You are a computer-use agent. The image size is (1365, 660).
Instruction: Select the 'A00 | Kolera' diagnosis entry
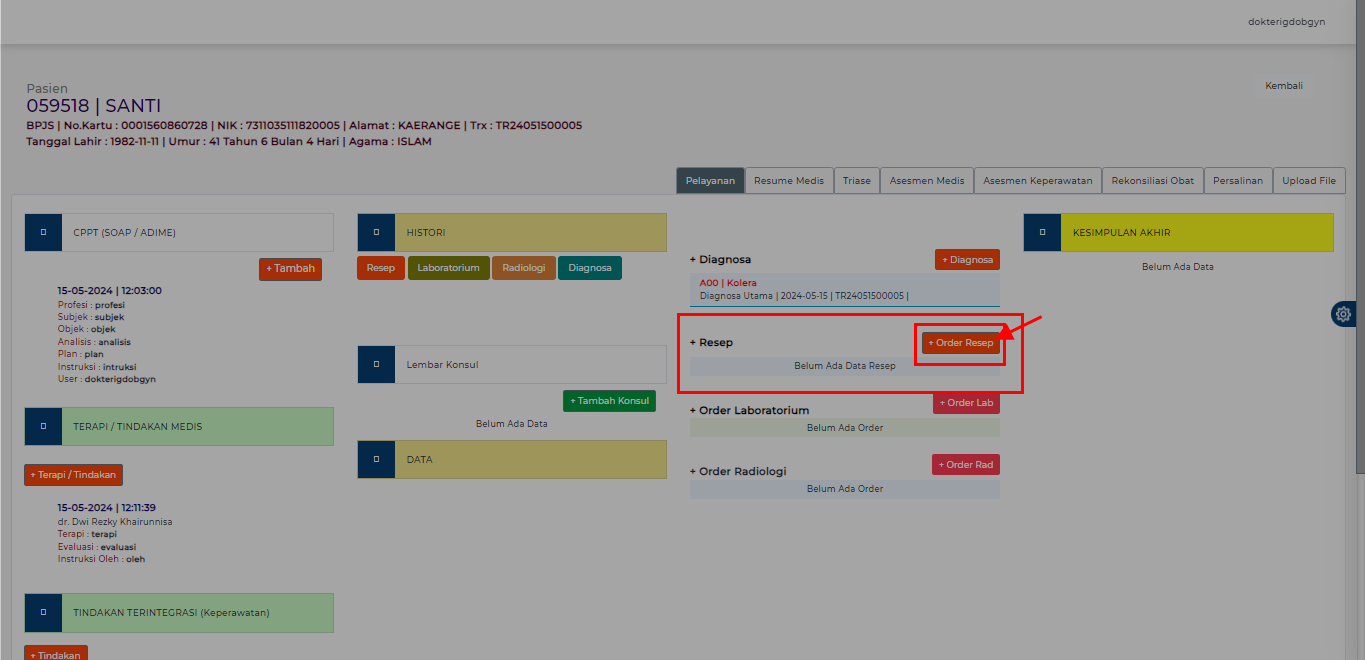[x=728, y=283]
